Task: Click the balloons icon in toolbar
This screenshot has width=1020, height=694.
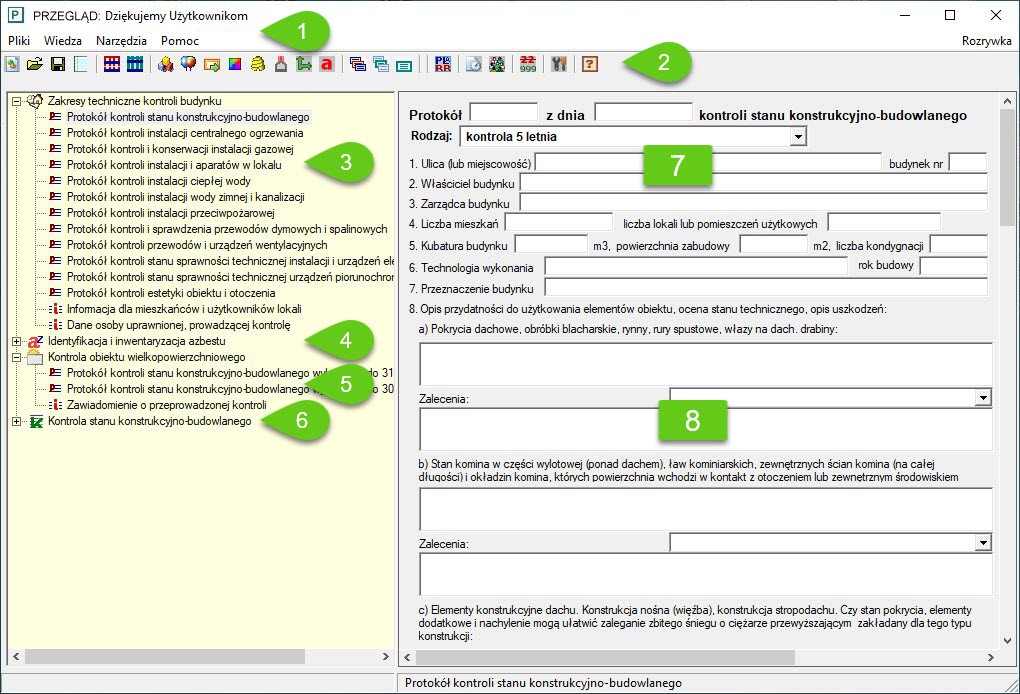Action: coord(188,64)
